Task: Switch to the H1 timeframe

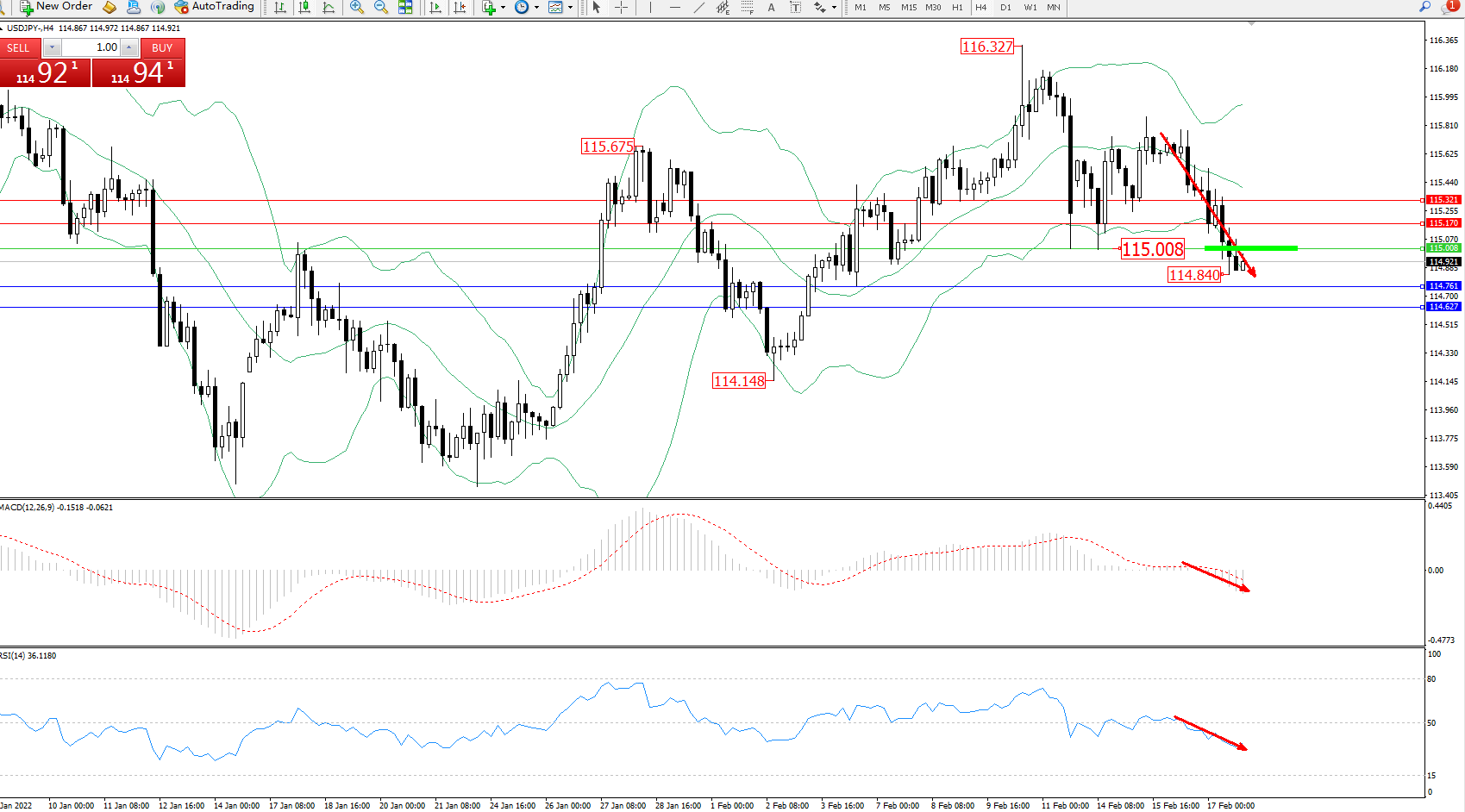Action: pyautogui.click(x=957, y=7)
